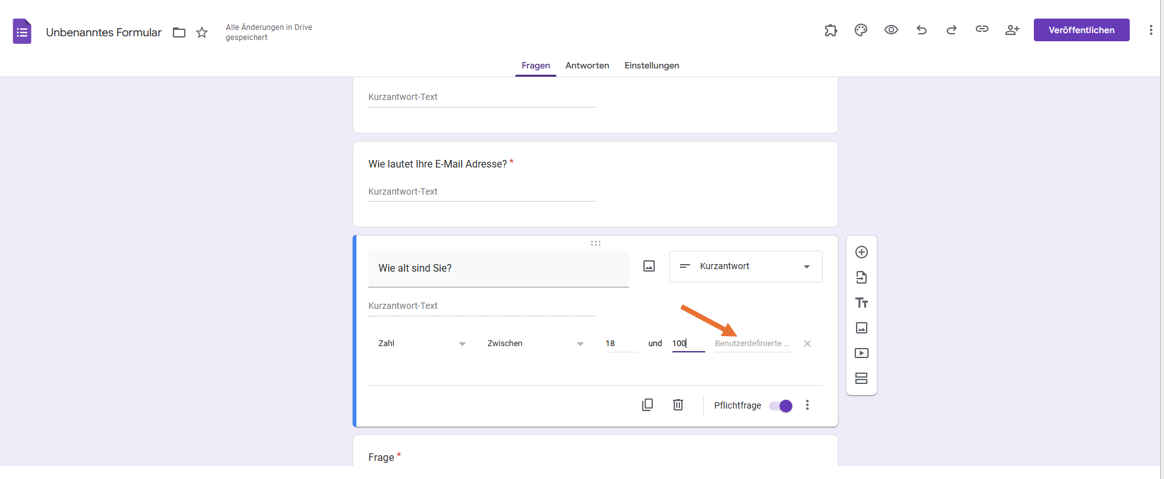Click the preview eye icon
This screenshot has width=1164, height=479.
click(x=892, y=30)
